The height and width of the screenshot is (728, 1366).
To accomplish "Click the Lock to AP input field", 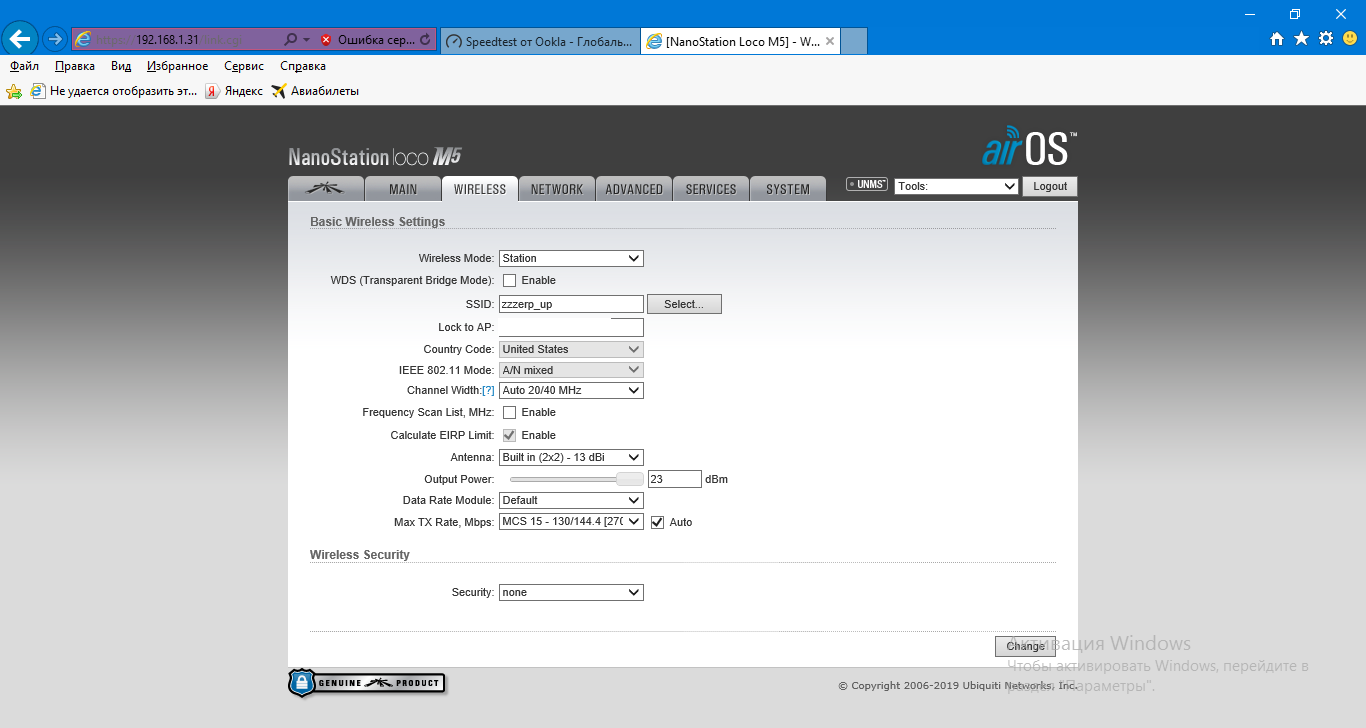I will tap(571, 328).
